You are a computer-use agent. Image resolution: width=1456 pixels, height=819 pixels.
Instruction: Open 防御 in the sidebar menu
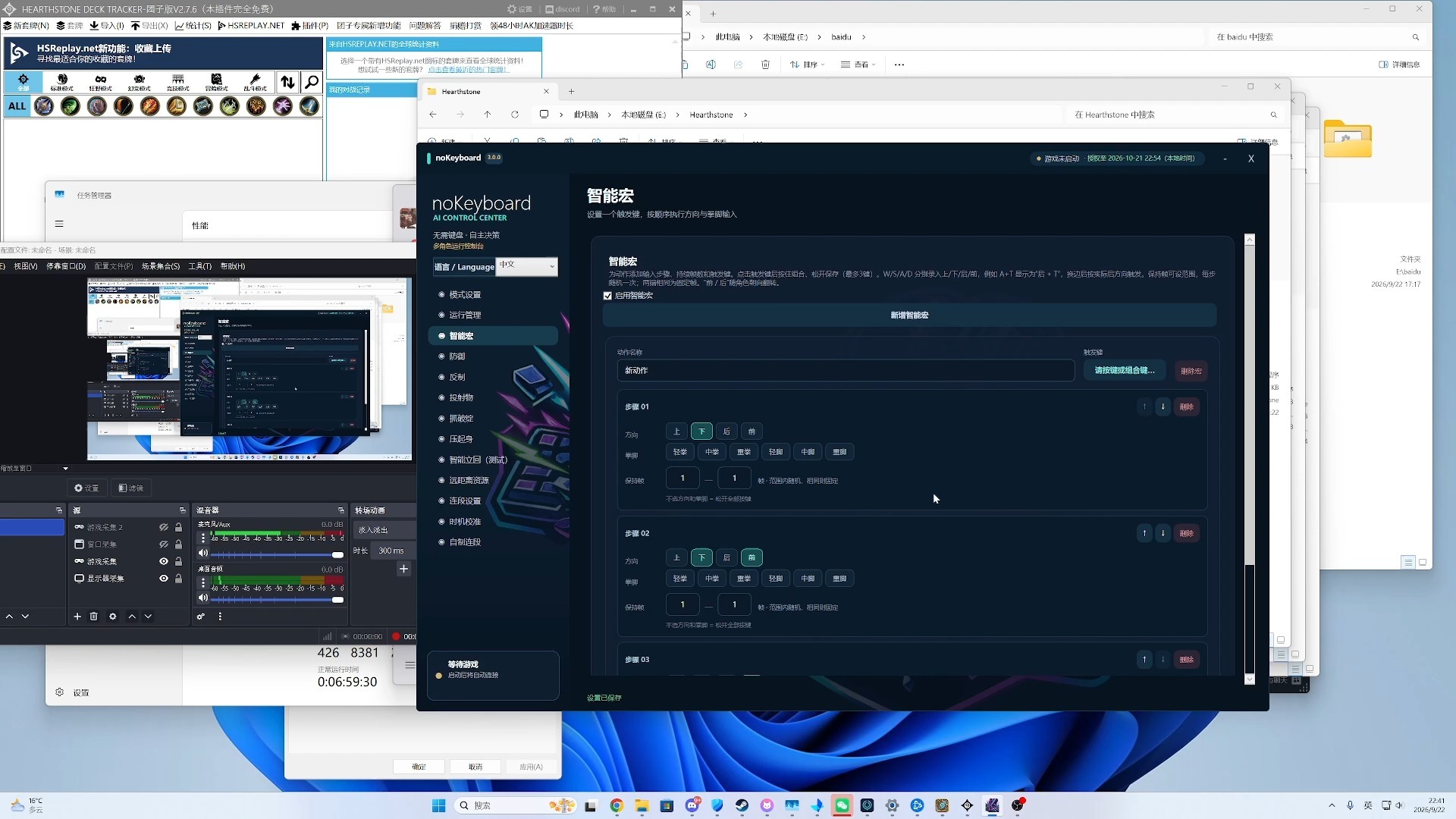pos(457,356)
